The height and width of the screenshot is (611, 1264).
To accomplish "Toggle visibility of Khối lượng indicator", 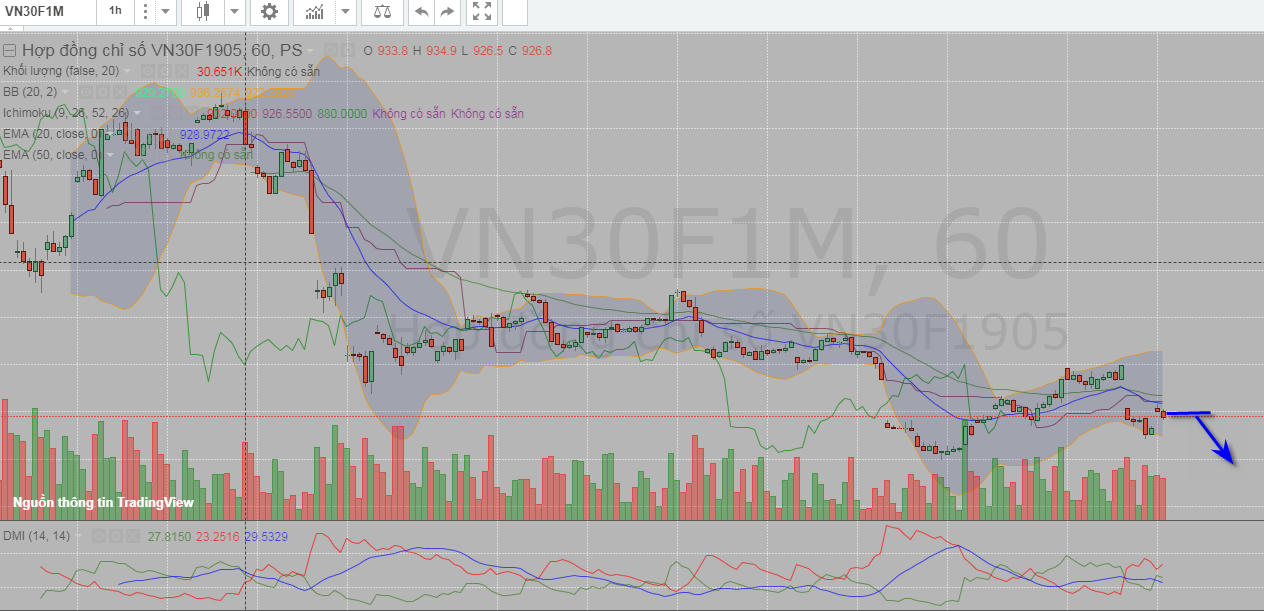I will click(x=146, y=71).
